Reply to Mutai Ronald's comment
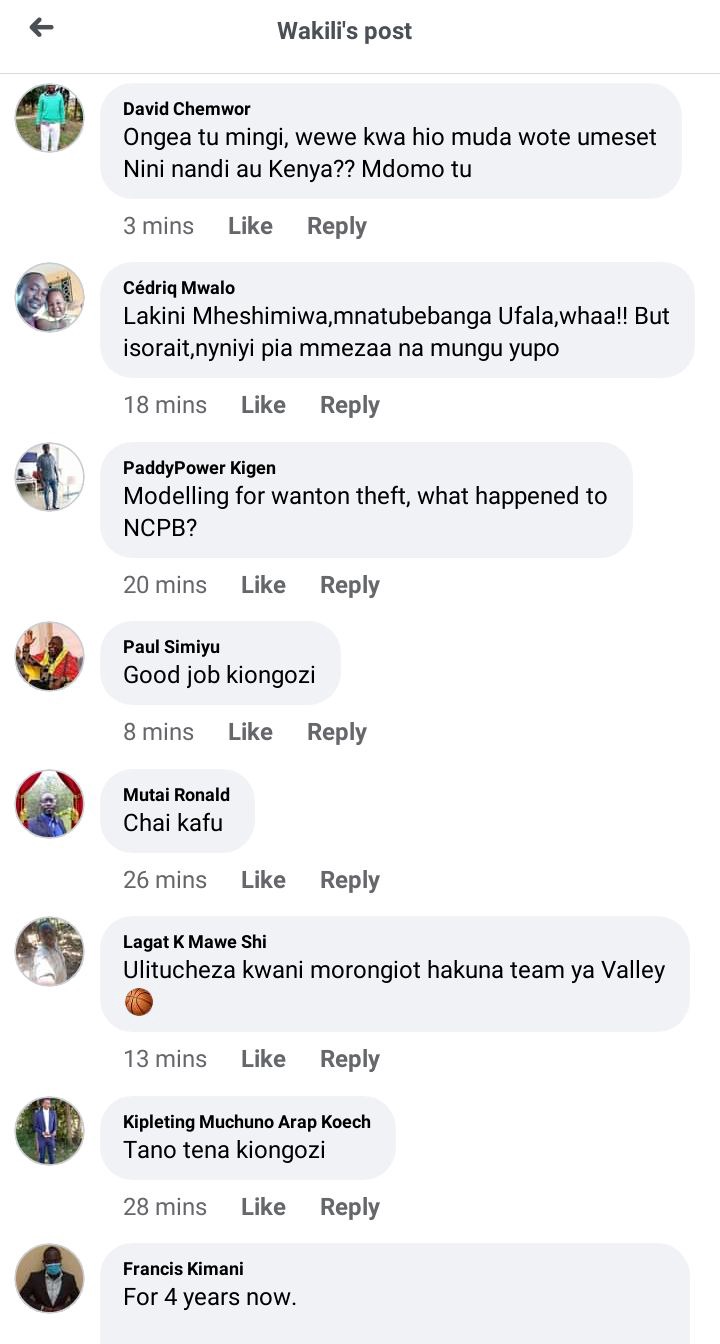Viewport: 720px width, 1344px height. click(x=350, y=880)
